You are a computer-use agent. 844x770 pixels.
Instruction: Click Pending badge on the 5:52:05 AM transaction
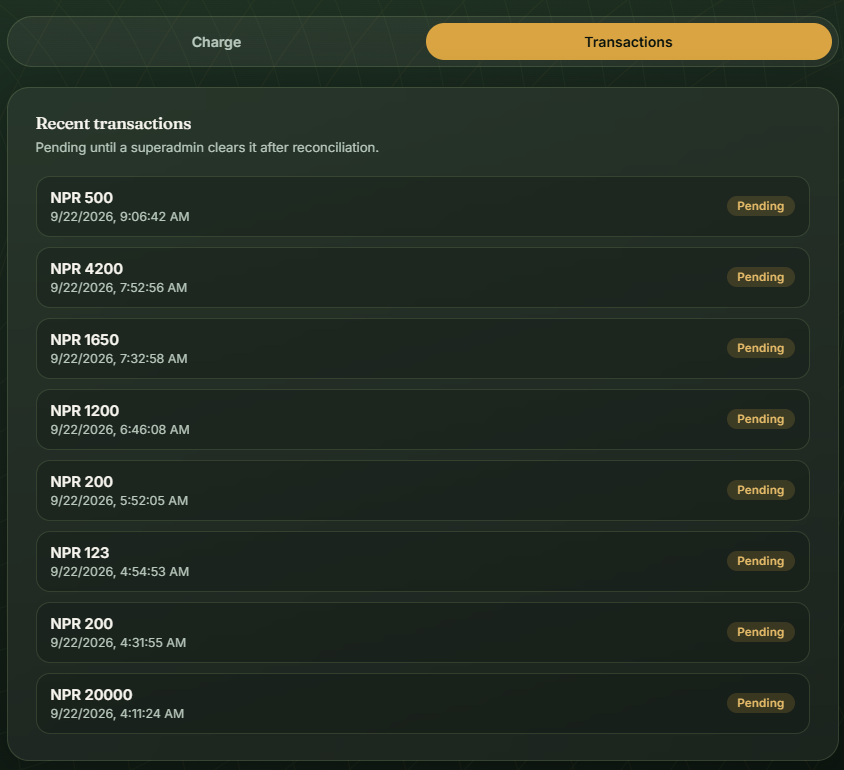click(x=760, y=490)
